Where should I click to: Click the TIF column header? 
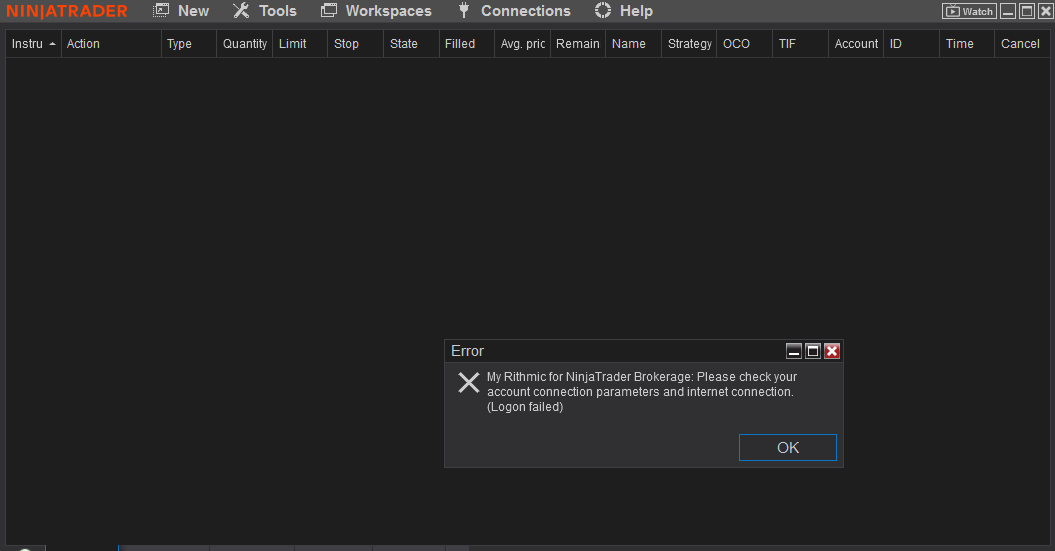coord(800,44)
